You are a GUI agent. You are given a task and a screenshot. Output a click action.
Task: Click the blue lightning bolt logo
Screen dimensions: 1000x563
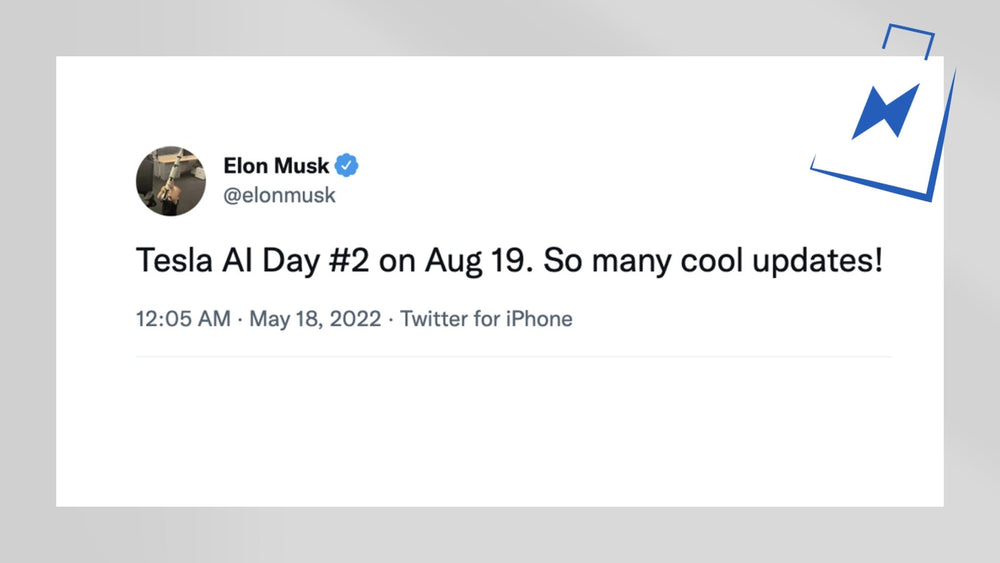coord(885,112)
